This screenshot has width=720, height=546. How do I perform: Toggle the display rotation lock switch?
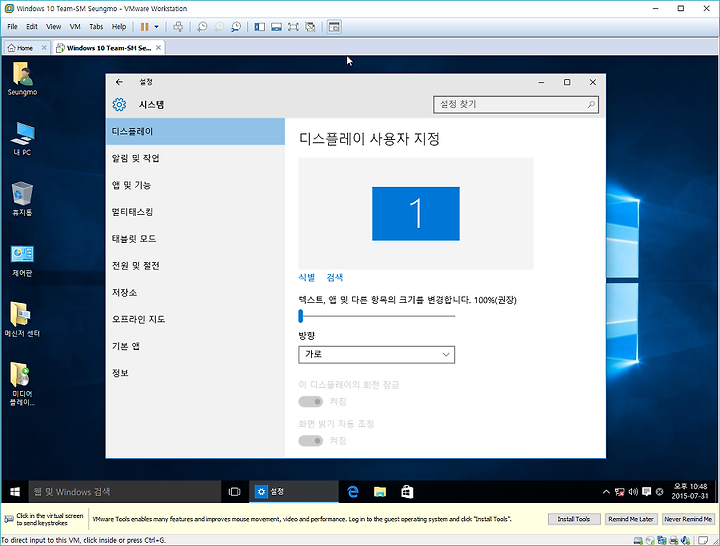point(311,402)
